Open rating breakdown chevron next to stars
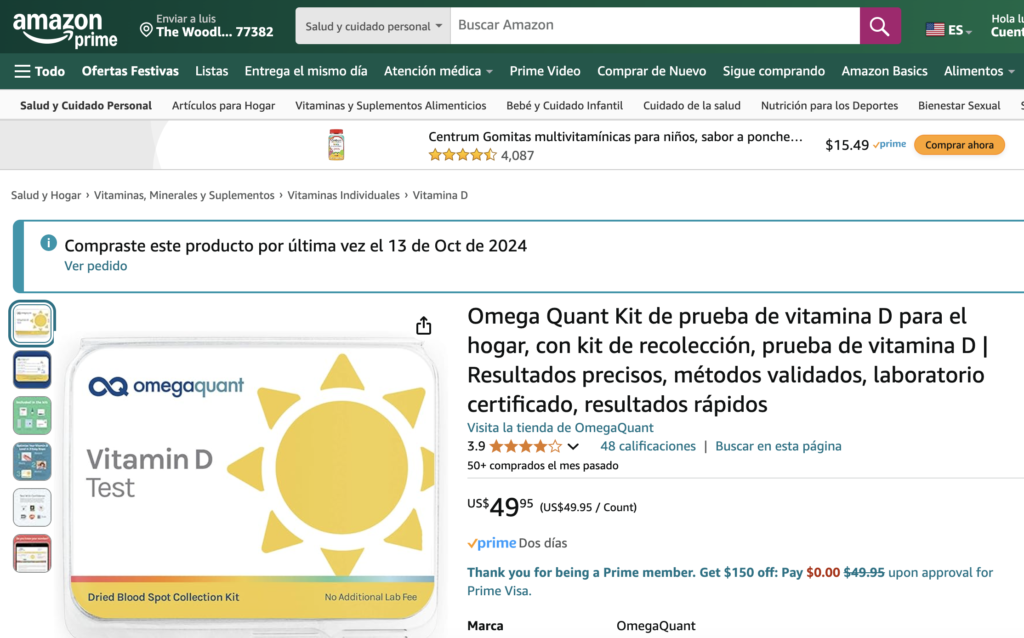 coord(573,447)
